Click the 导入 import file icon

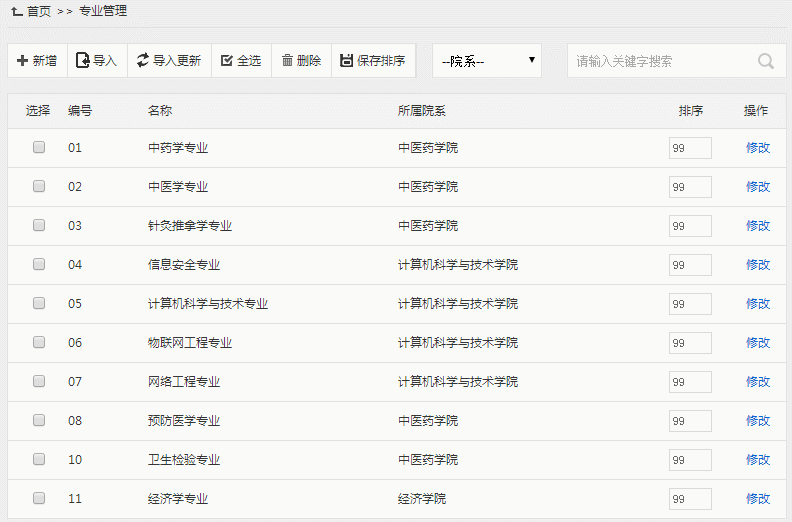click(83, 61)
